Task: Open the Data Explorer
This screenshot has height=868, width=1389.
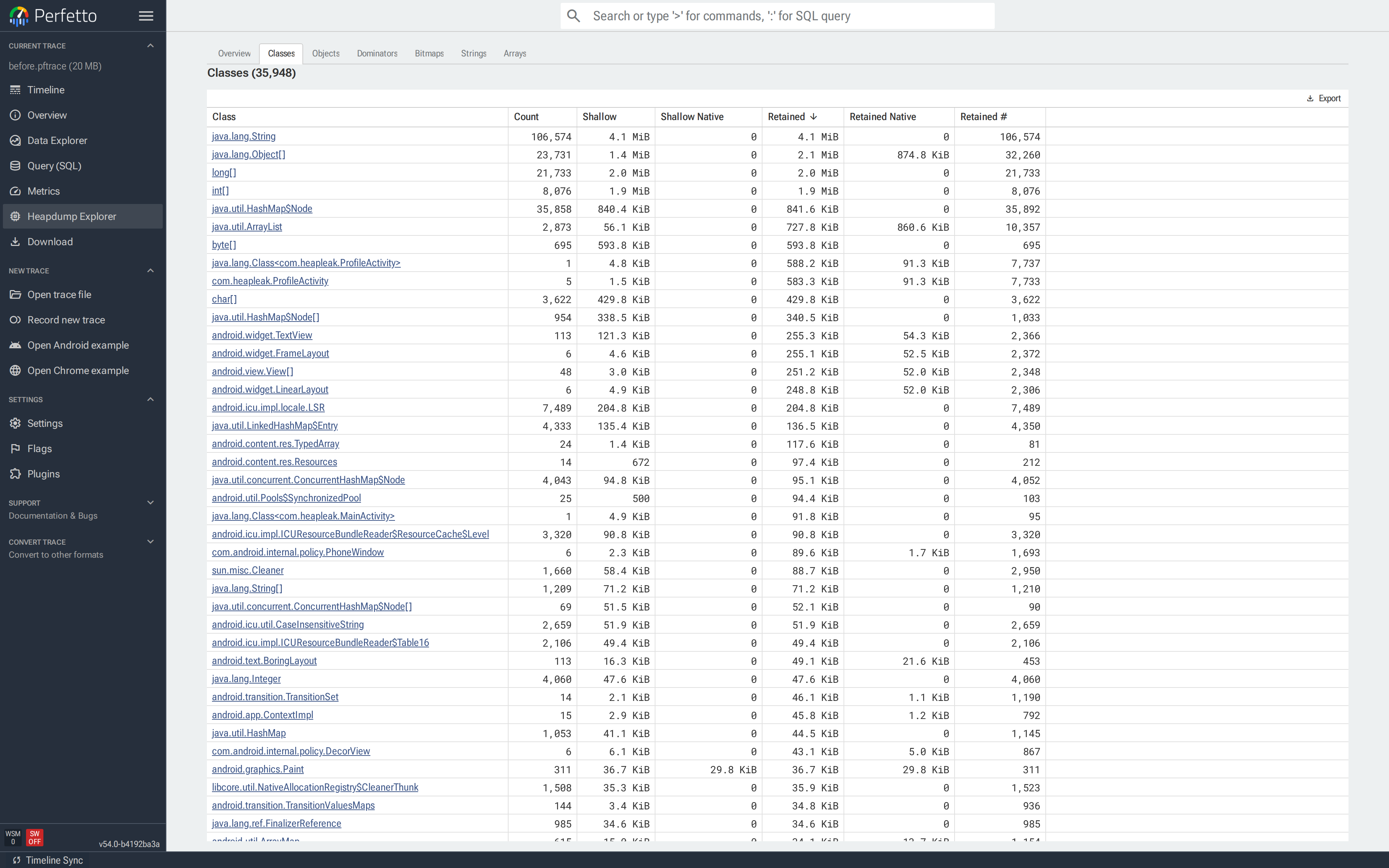Action: pyautogui.click(x=58, y=140)
